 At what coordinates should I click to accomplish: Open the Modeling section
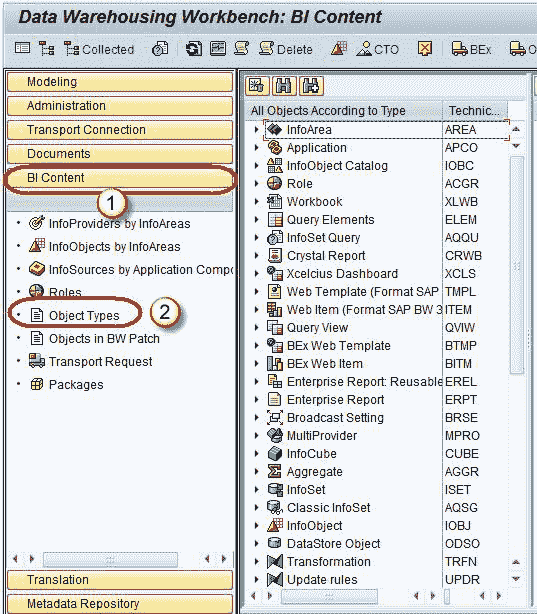pyautogui.click(x=120, y=82)
